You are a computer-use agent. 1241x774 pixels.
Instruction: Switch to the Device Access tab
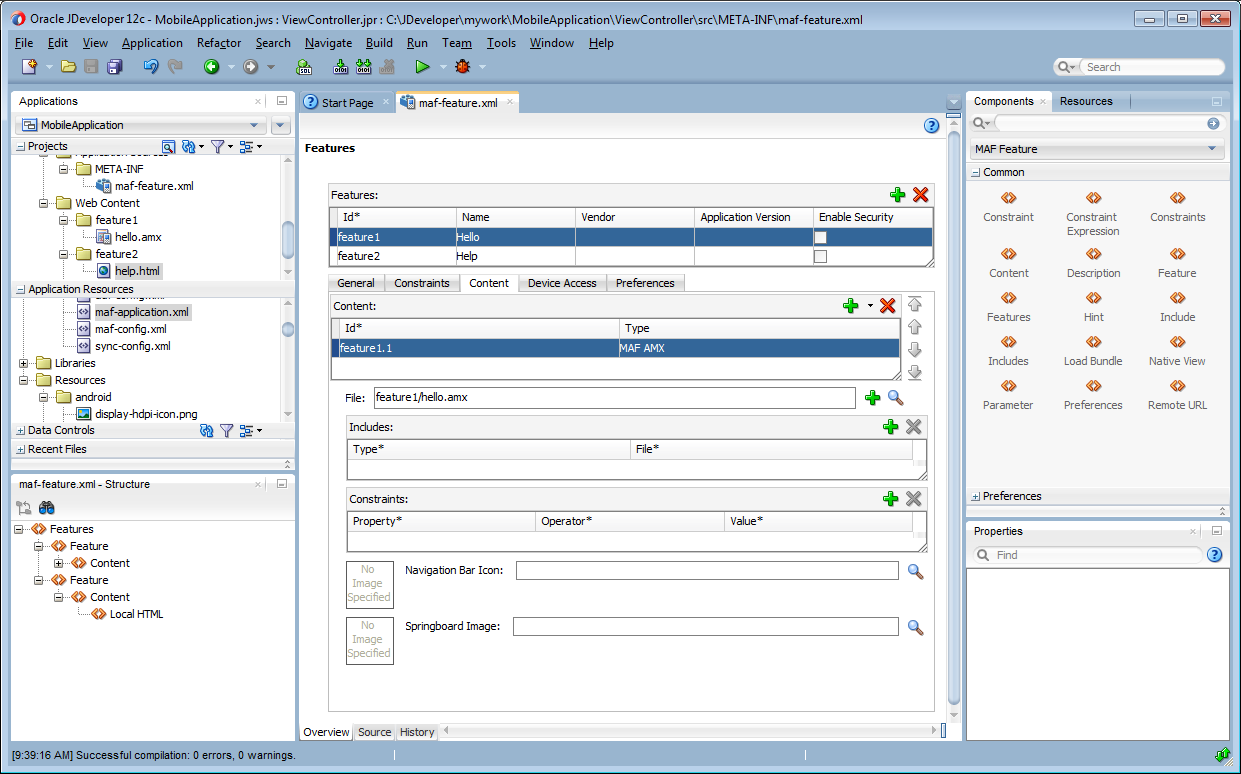(x=562, y=283)
